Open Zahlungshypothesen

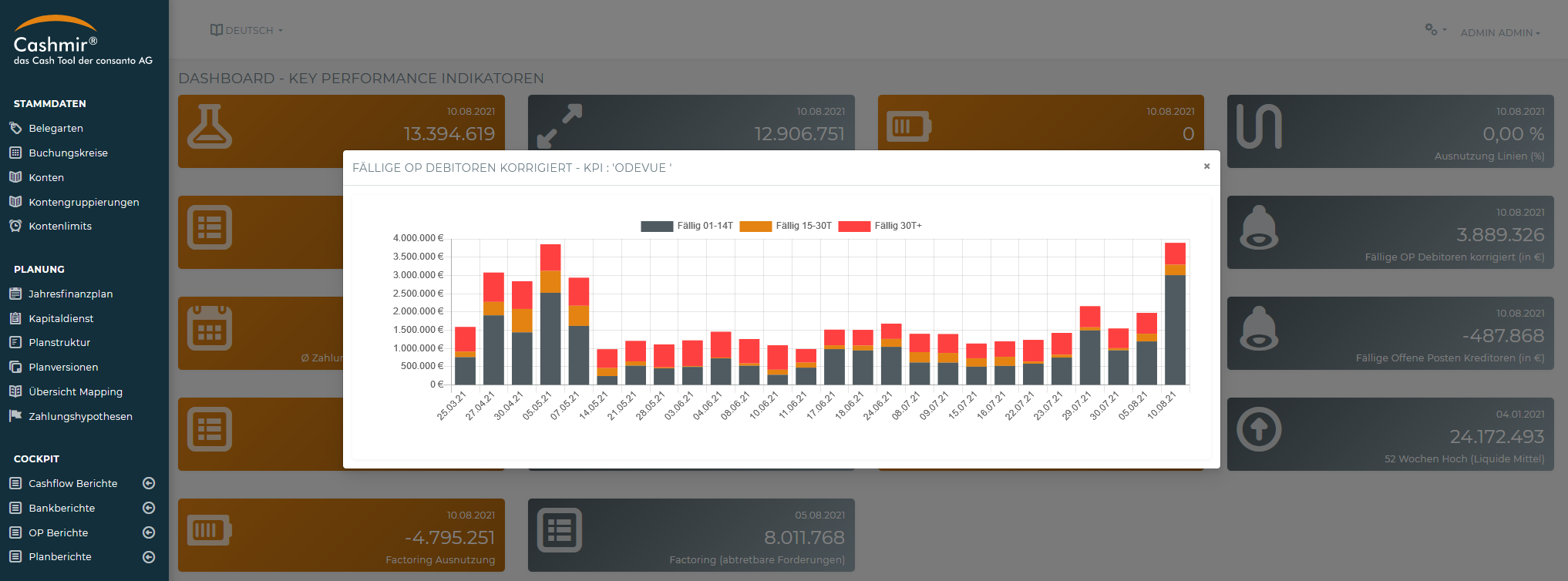point(80,416)
